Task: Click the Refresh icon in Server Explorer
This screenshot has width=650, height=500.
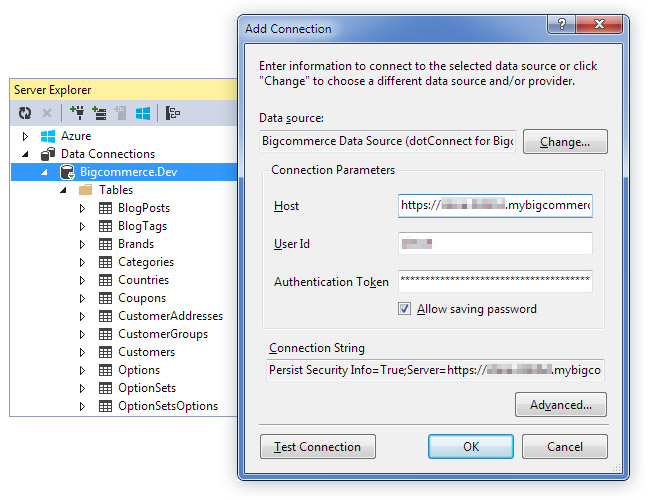Action: coord(25,113)
